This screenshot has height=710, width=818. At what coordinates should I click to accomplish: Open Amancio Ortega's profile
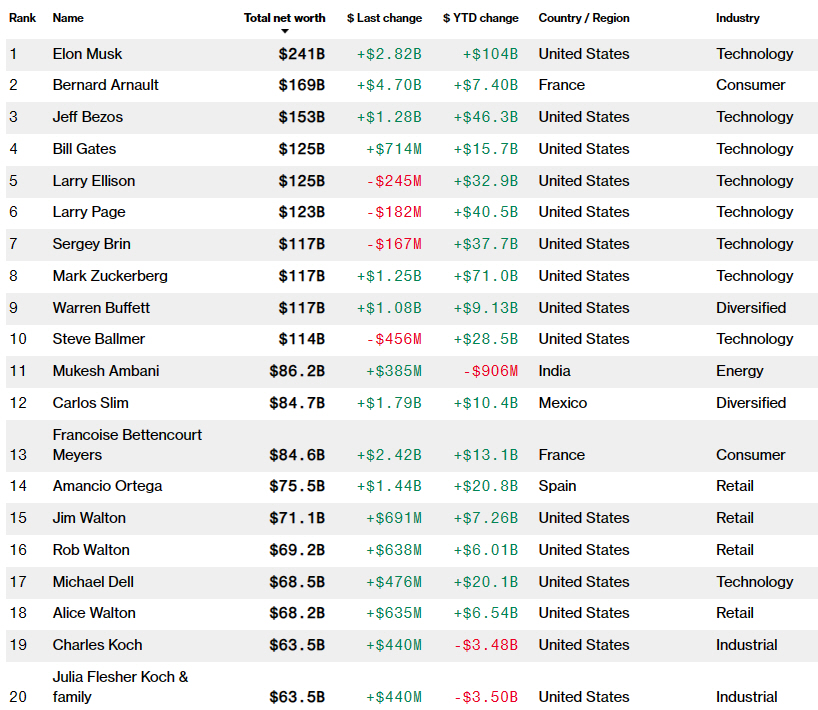click(107, 486)
